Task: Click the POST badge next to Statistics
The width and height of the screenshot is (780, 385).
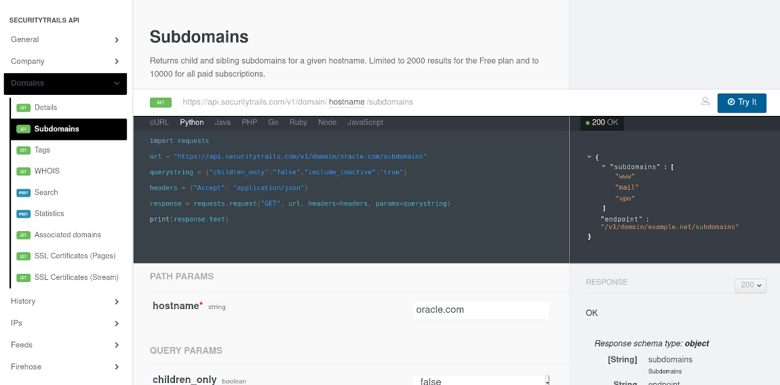Action: [x=23, y=214]
